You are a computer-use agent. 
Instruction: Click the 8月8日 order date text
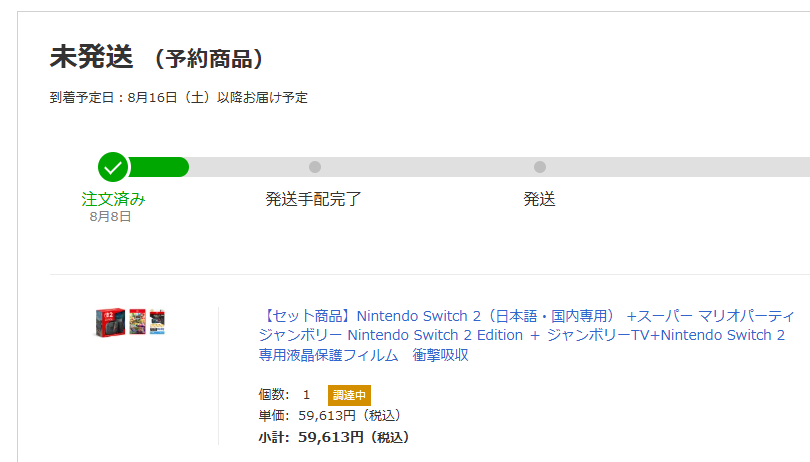pyautogui.click(x=110, y=216)
